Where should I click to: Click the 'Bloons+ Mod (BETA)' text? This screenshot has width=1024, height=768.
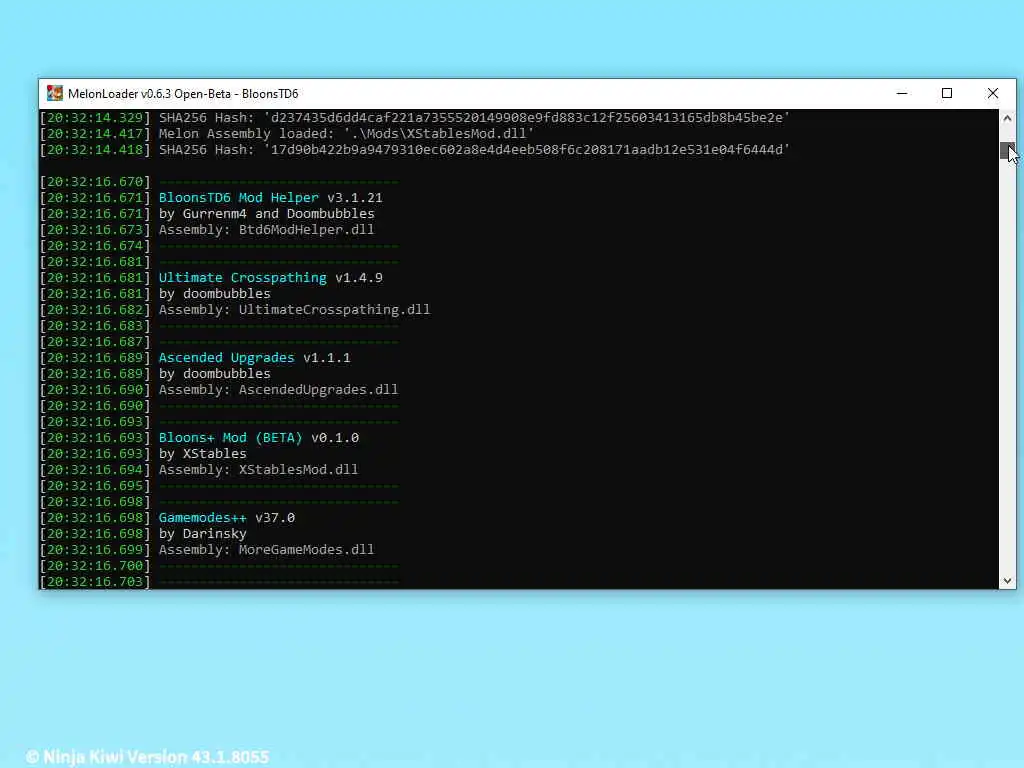[231, 438]
